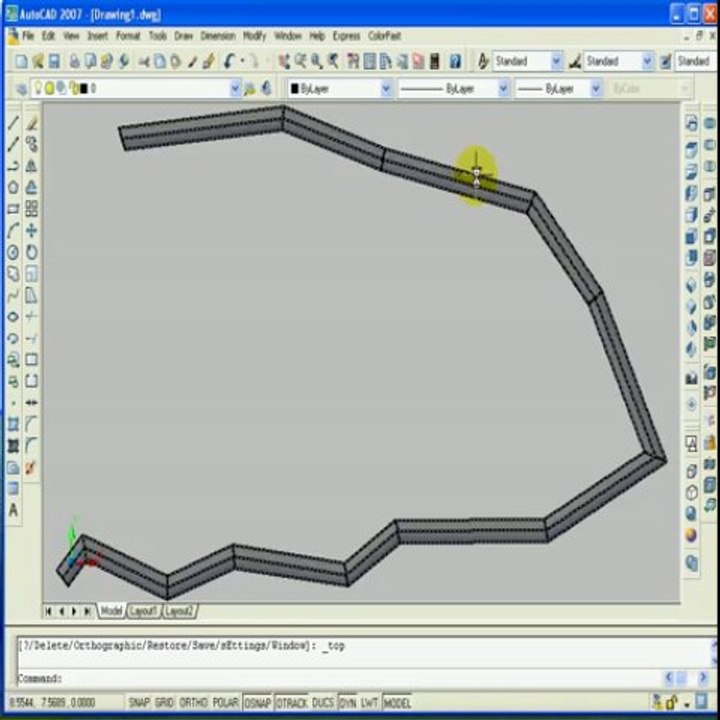Open the dimension style Standard dropdown
This screenshot has width=720, height=720.
[x=647, y=61]
